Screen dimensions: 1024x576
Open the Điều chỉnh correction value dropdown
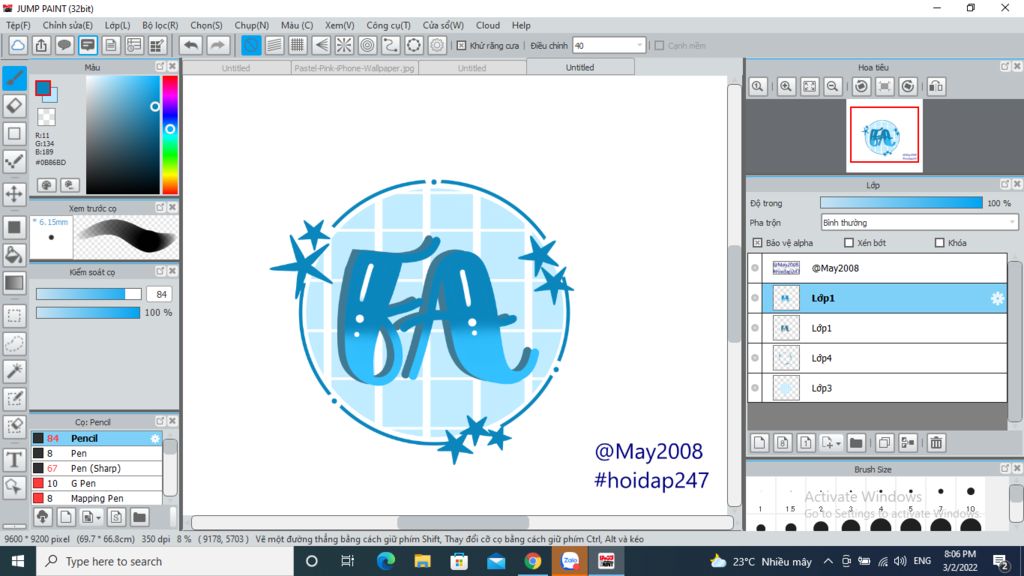pyautogui.click(x=609, y=46)
